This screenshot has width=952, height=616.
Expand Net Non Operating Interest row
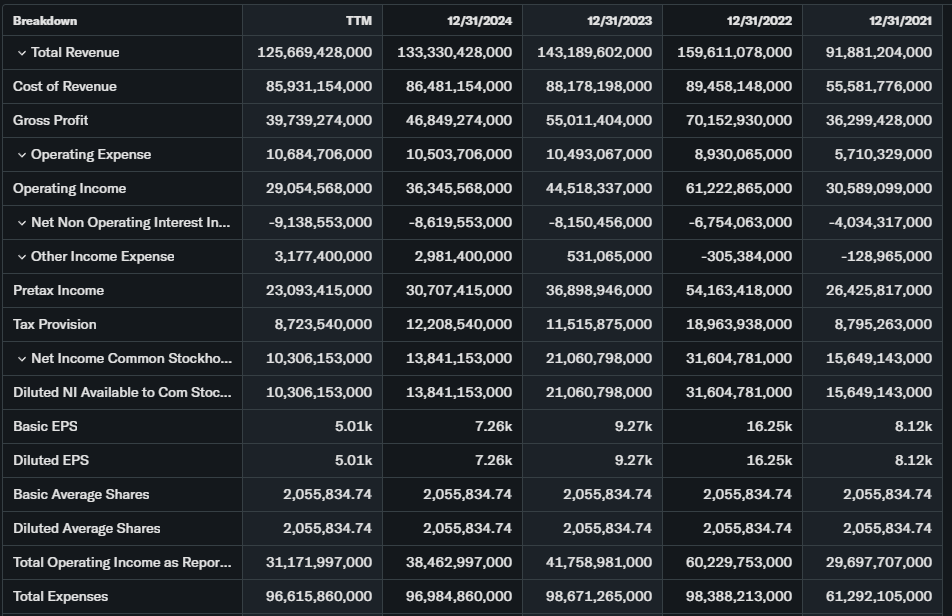[21, 222]
